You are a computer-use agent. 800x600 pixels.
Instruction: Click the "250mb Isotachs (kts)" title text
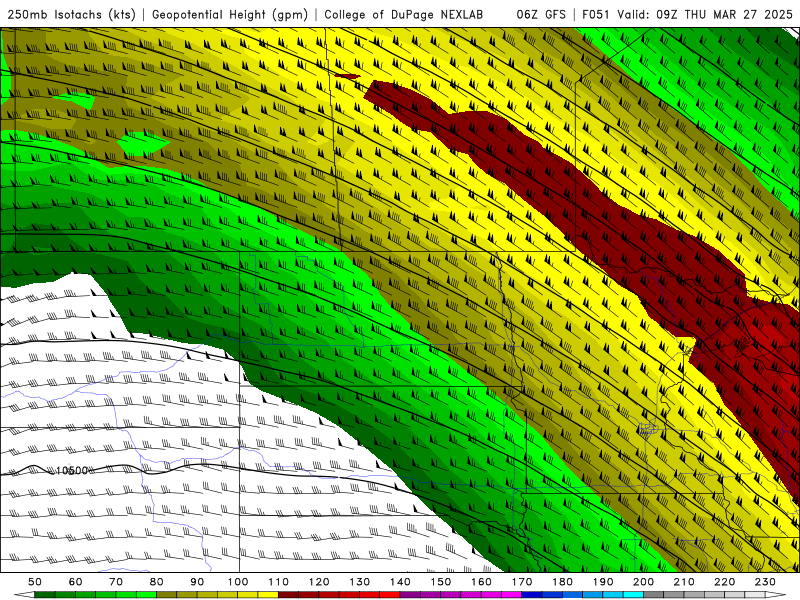(x=71, y=14)
